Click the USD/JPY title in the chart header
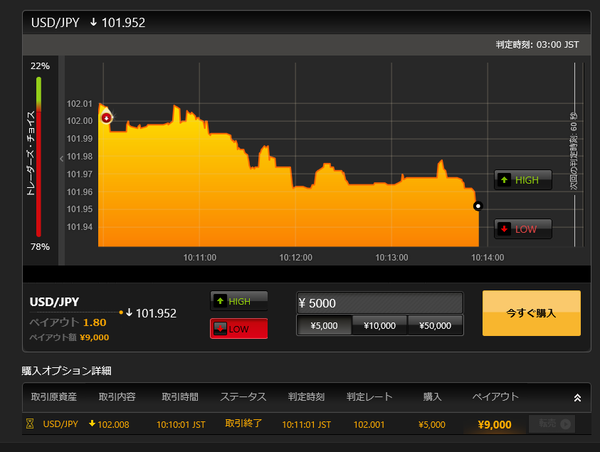 [55, 23]
